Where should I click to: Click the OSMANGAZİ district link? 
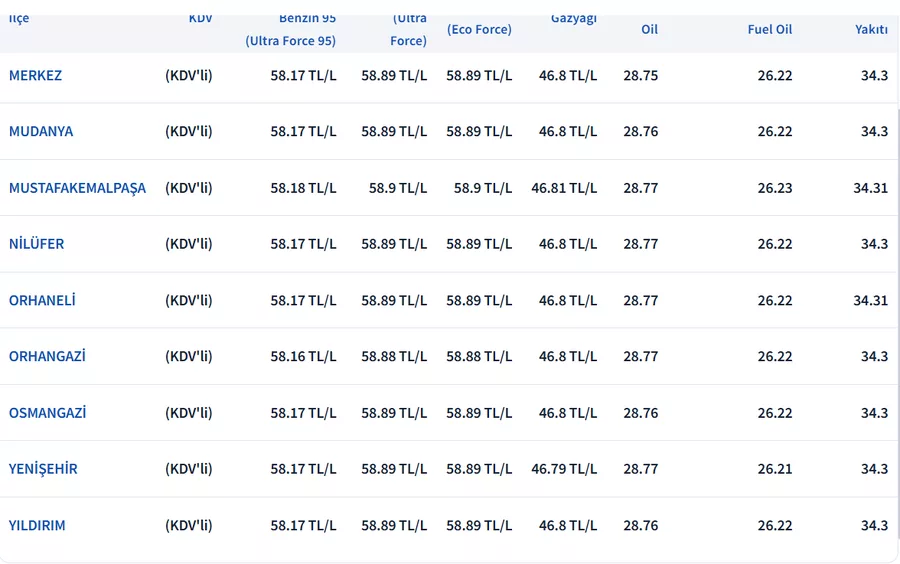[47, 413]
